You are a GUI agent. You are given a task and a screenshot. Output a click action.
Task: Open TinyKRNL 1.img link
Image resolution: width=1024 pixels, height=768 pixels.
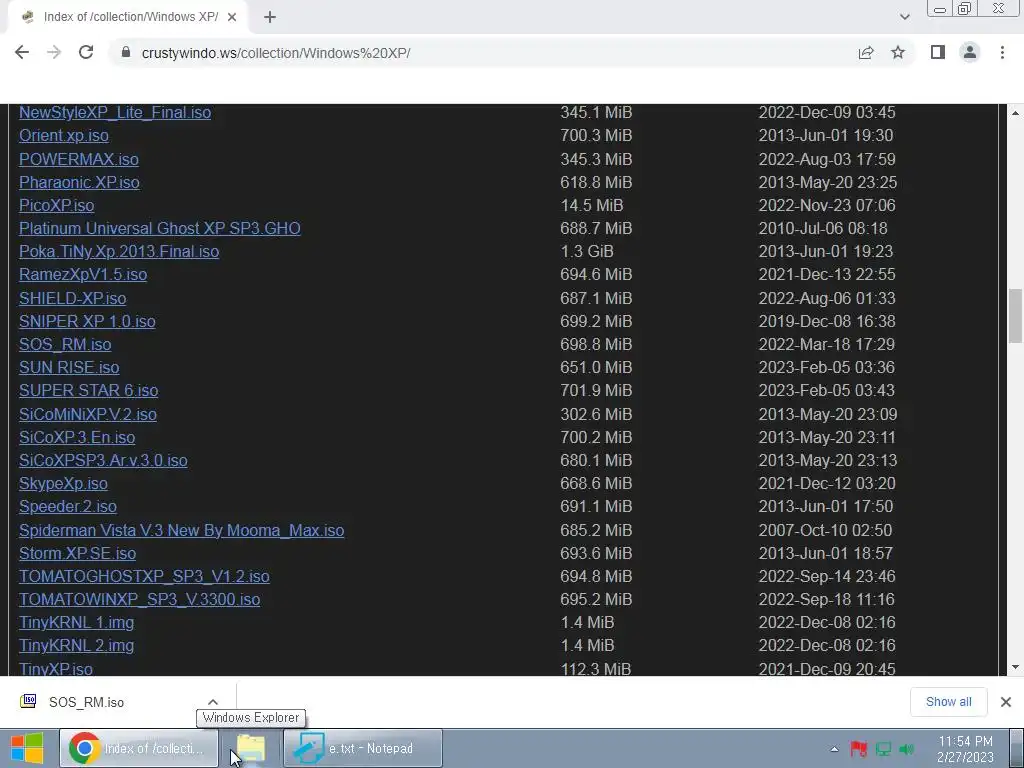[x=76, y=622]
